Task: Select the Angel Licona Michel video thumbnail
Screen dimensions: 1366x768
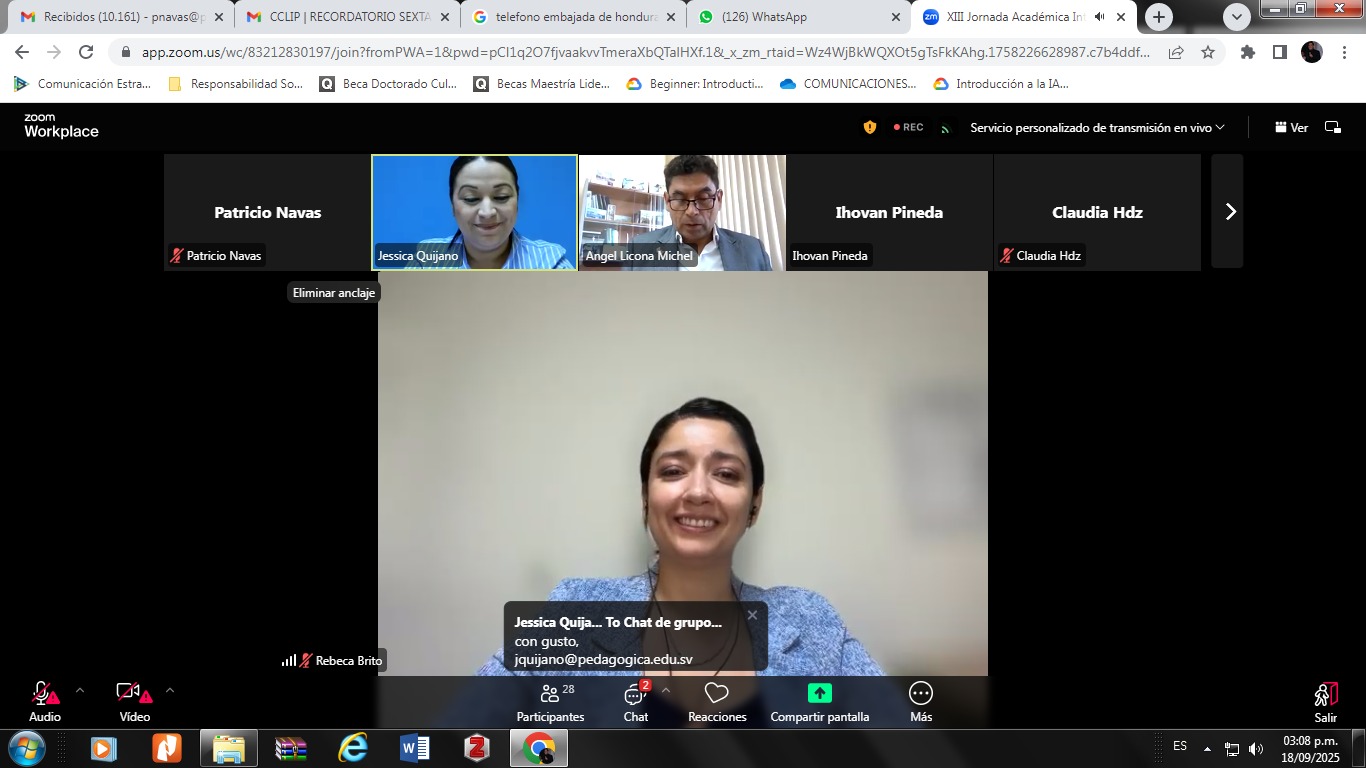Action: click(x=682, y=212)
